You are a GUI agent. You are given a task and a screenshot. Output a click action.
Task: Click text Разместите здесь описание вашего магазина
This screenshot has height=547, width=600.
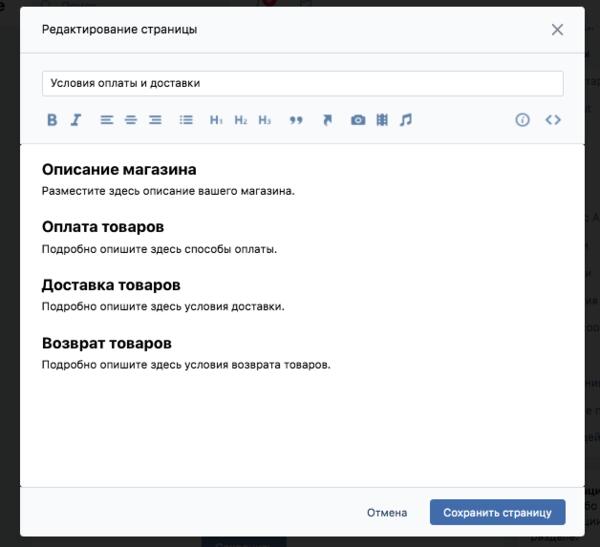coord(168,191)
